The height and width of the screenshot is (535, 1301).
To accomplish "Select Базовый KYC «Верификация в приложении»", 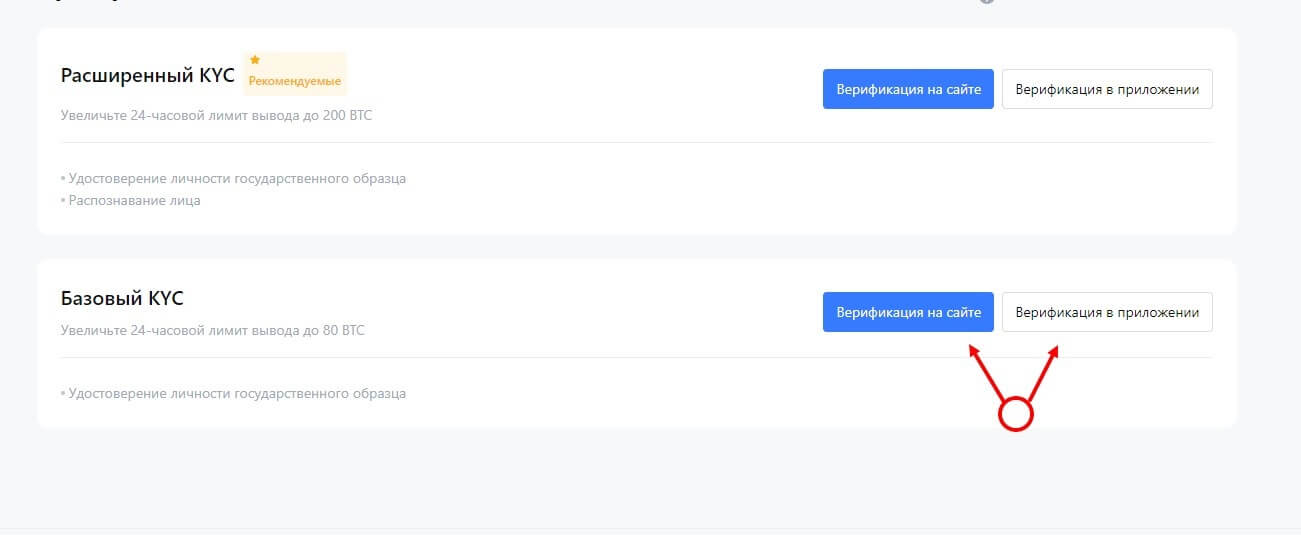I will click(x=1107, y=312).
